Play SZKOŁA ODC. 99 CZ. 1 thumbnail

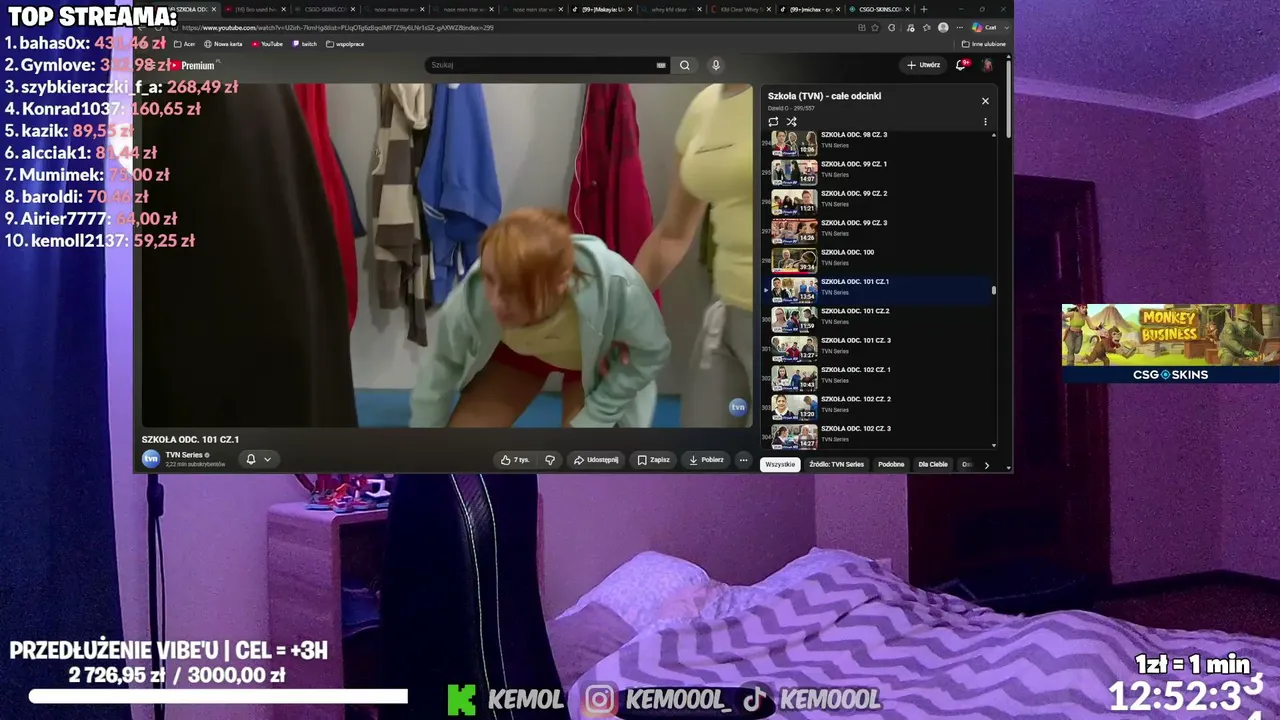click(794, 172)
